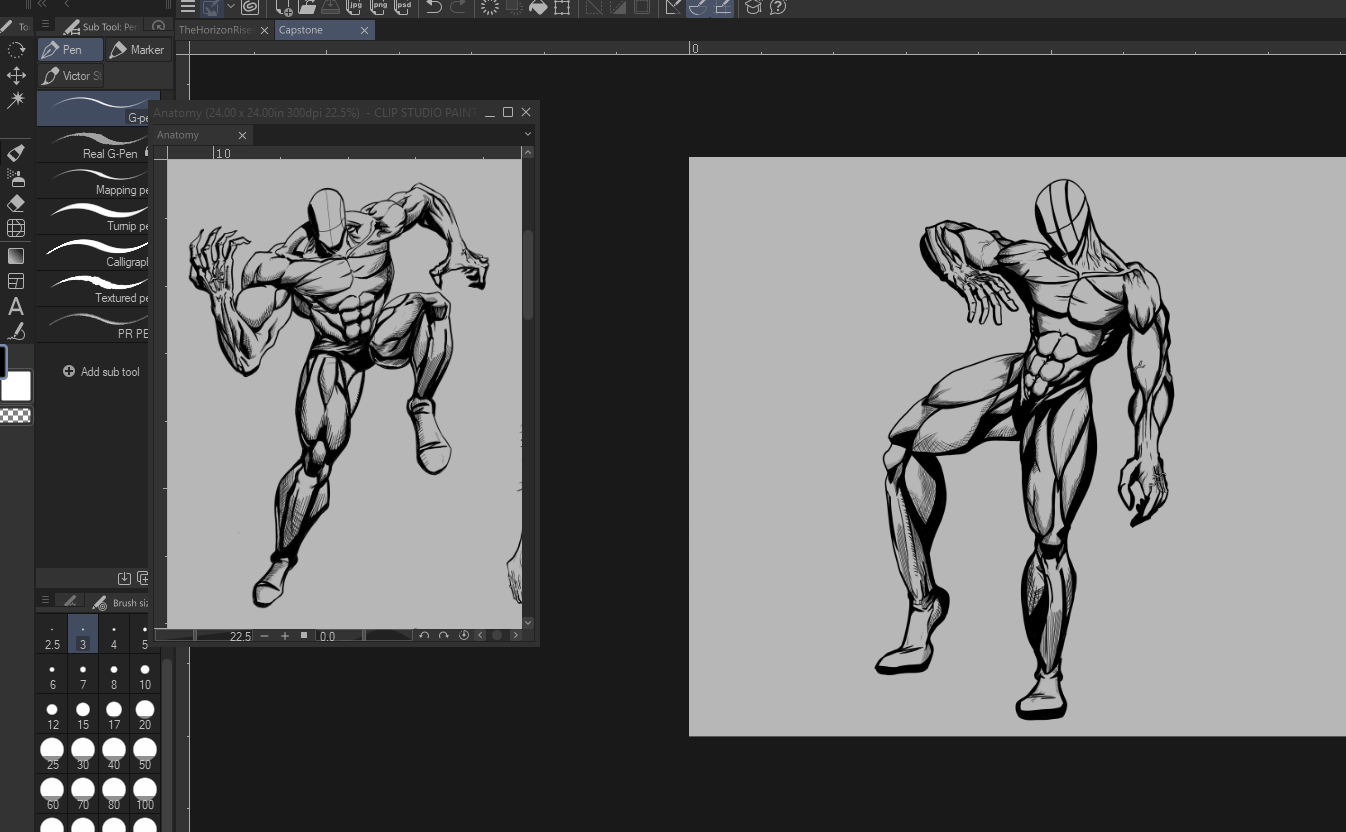Open the Sub Tool panel menu
1346x832 pixels.
pos(45,26)
